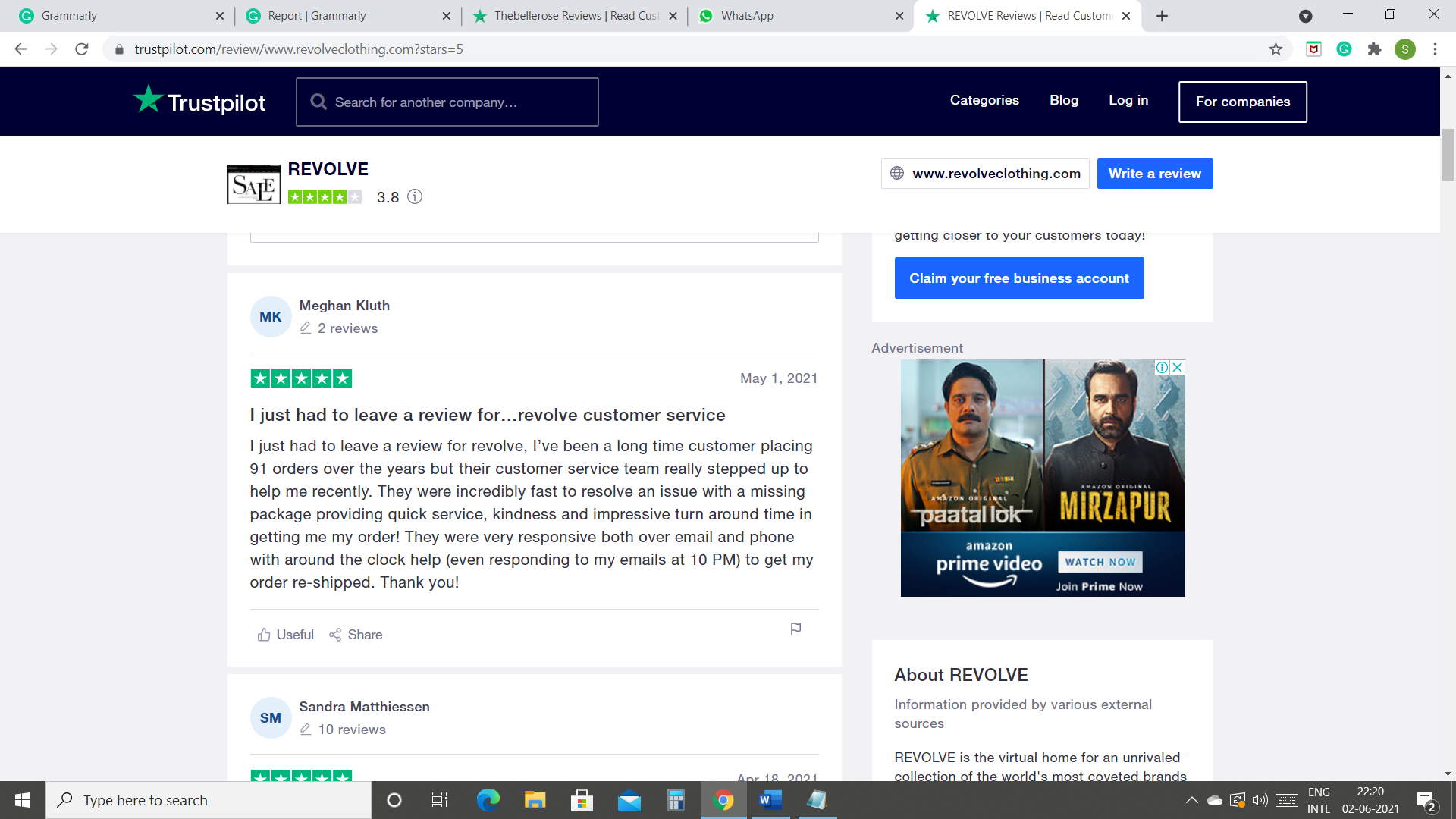Open Calculator from taskbar

[676, 800]
